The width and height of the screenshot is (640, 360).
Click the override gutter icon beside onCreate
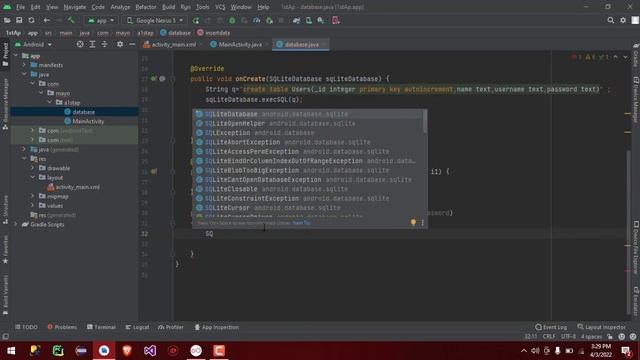coord(154,79)
